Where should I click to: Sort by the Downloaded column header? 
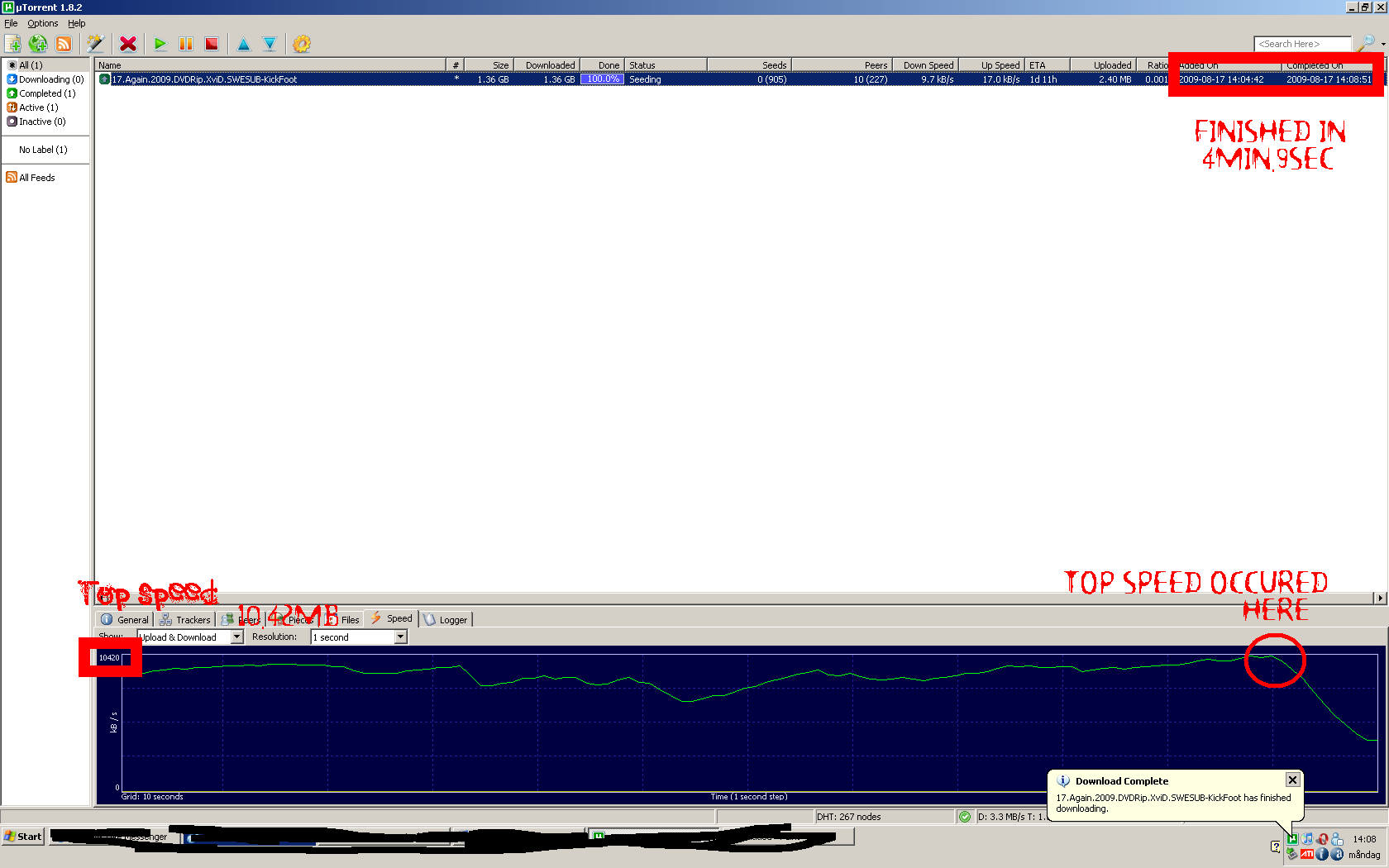547,65
